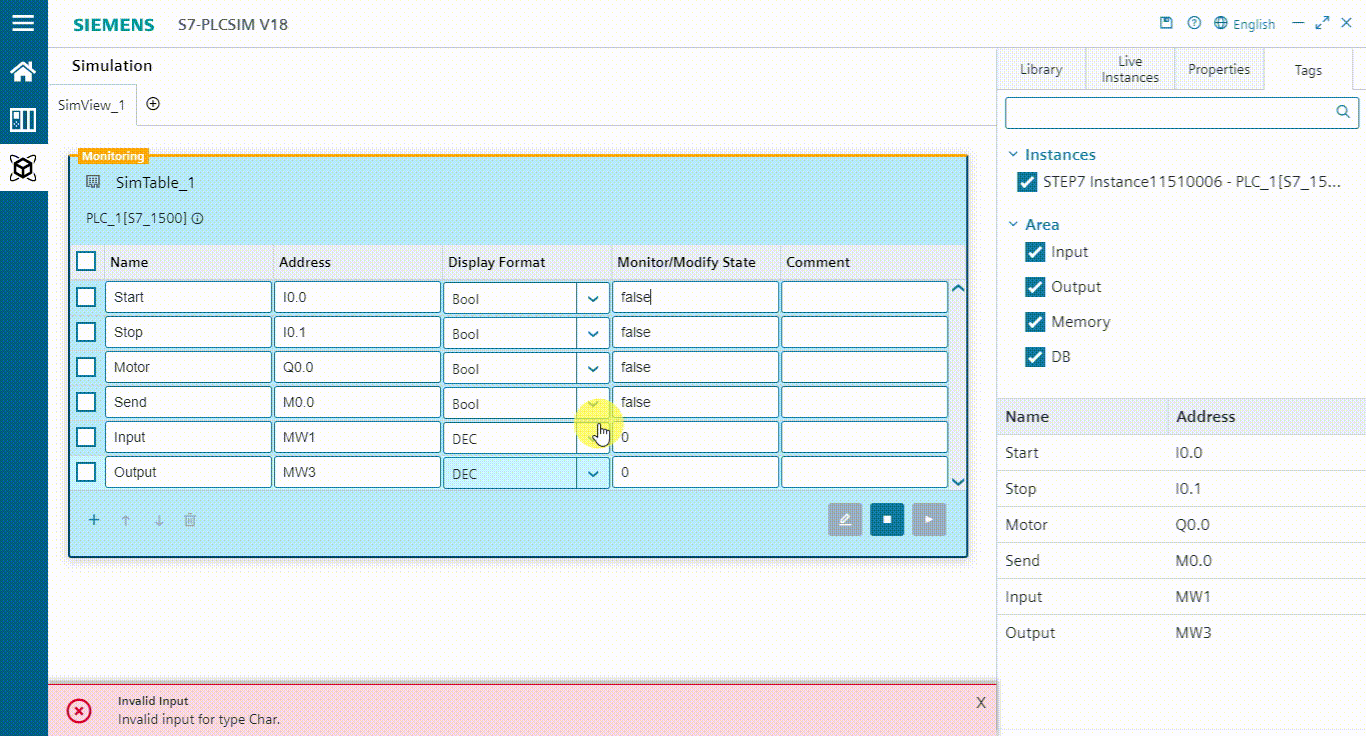
Task: Check the Stop row checkbox
Action: click(86, 331)
